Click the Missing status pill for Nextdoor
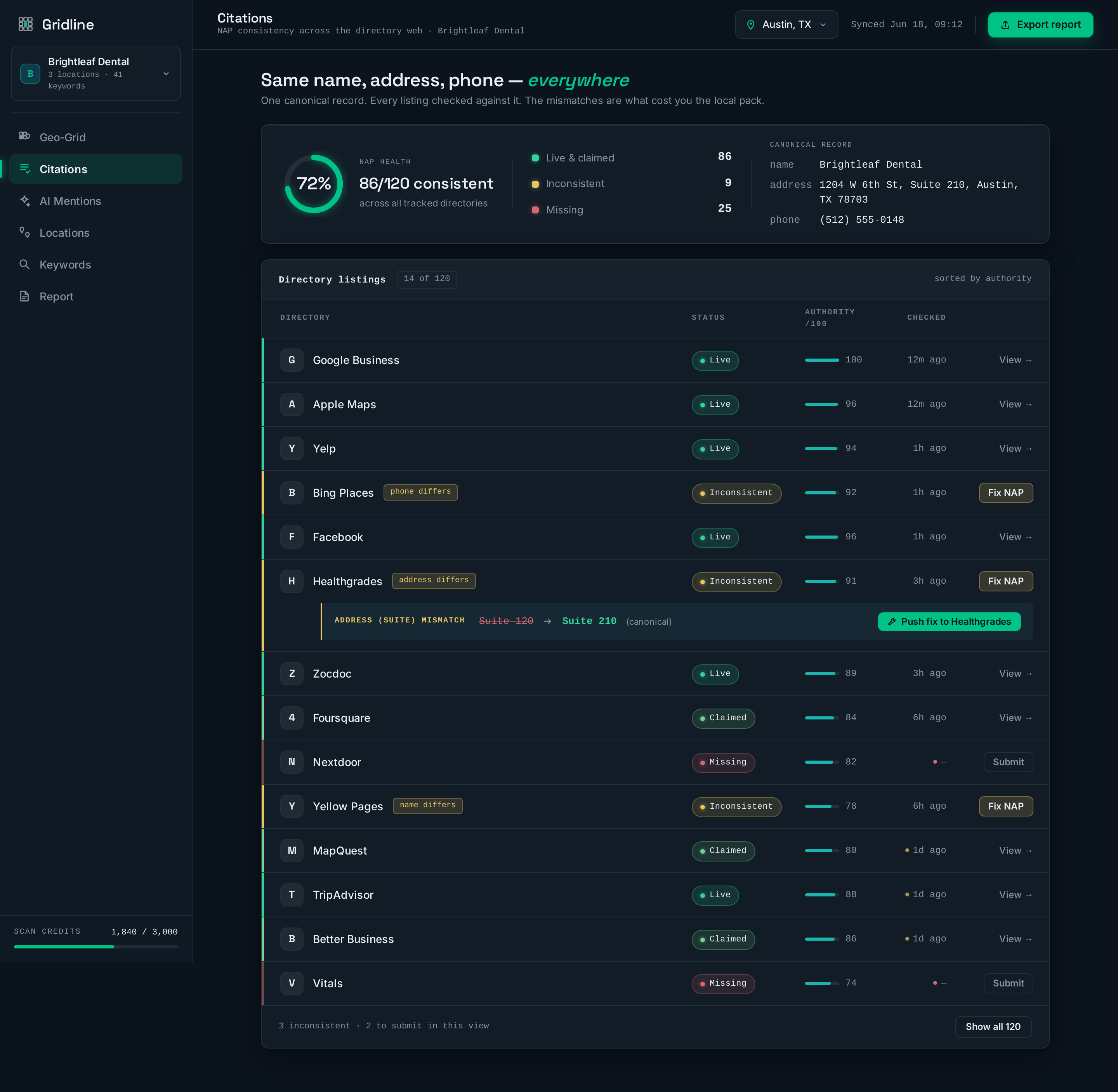The height and width of the screenshot is (1092, 1118). click(x=723, y=762)
